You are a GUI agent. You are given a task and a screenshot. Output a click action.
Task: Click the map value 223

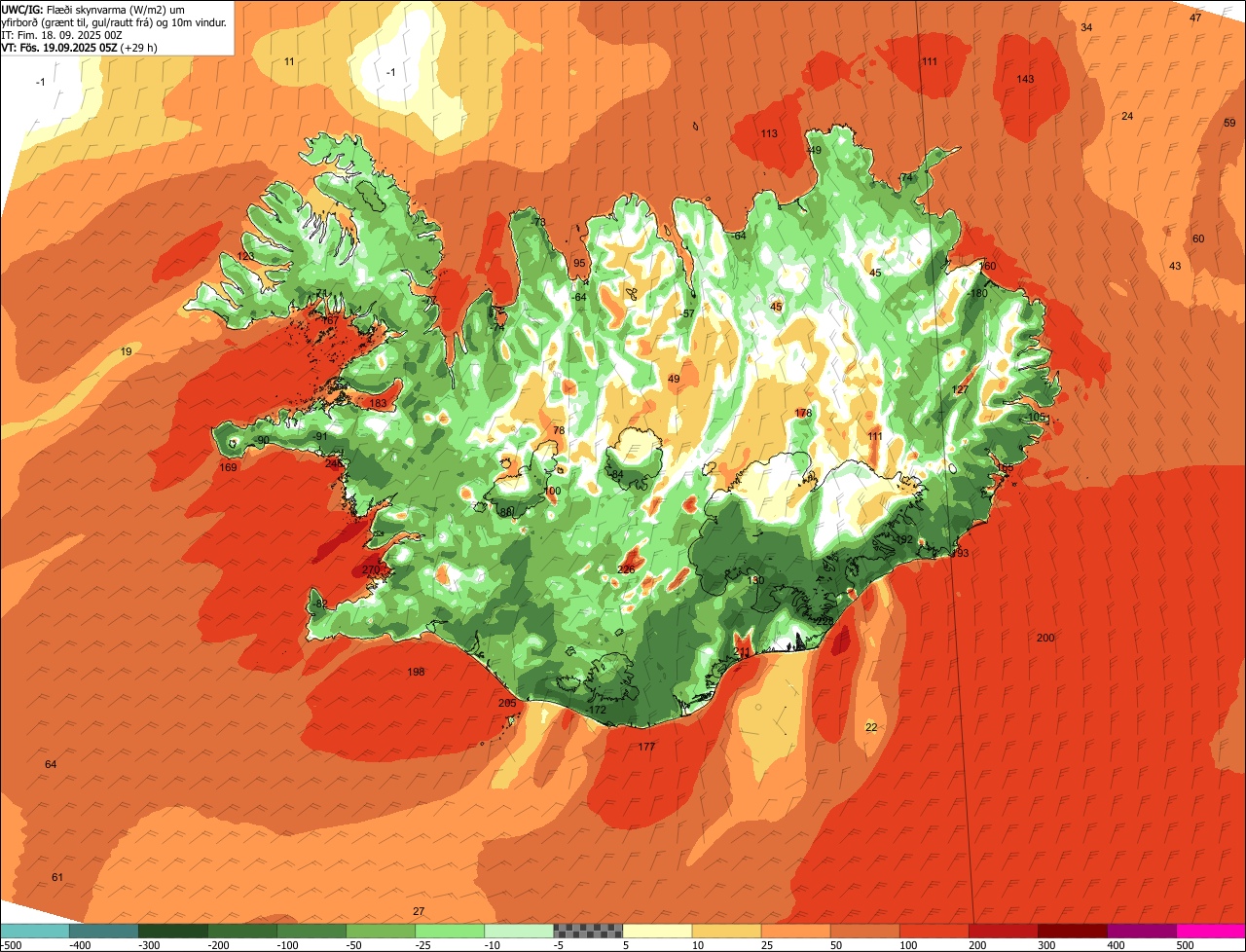[825, 620]
